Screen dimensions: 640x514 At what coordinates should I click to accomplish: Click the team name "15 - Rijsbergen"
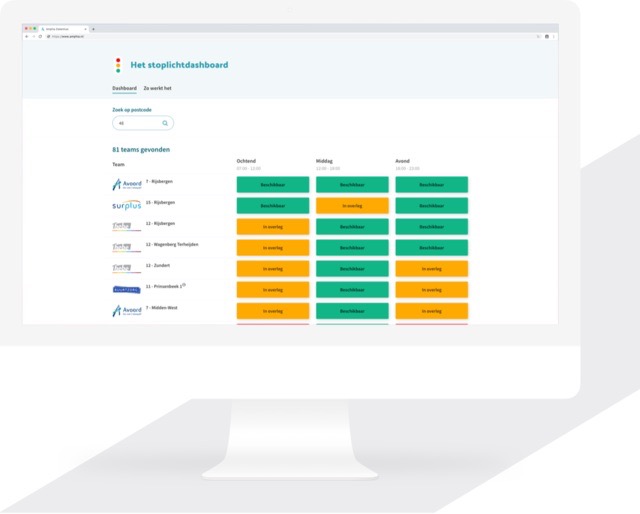(160, 202)
